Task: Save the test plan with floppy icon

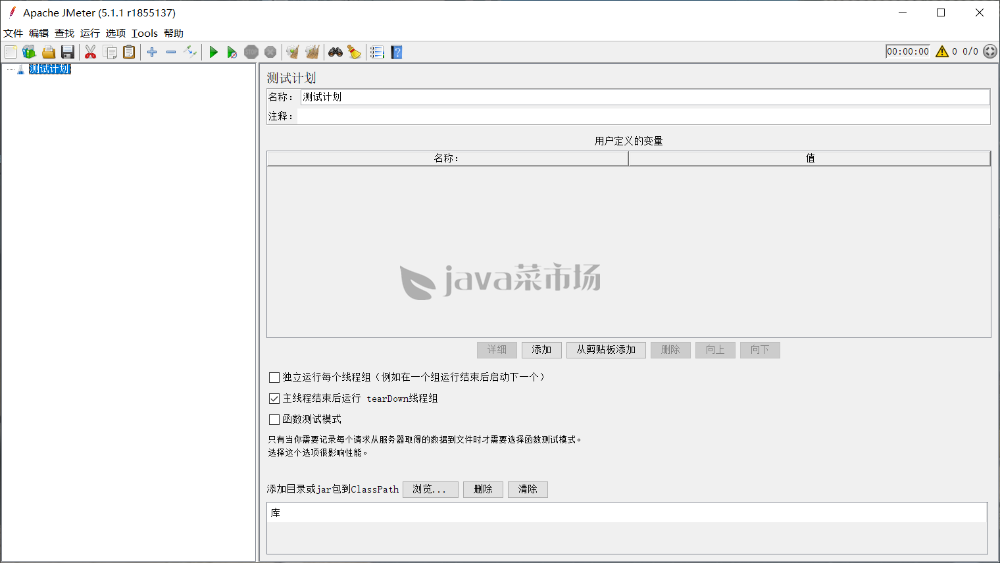Action: click(x=68, y=52)
